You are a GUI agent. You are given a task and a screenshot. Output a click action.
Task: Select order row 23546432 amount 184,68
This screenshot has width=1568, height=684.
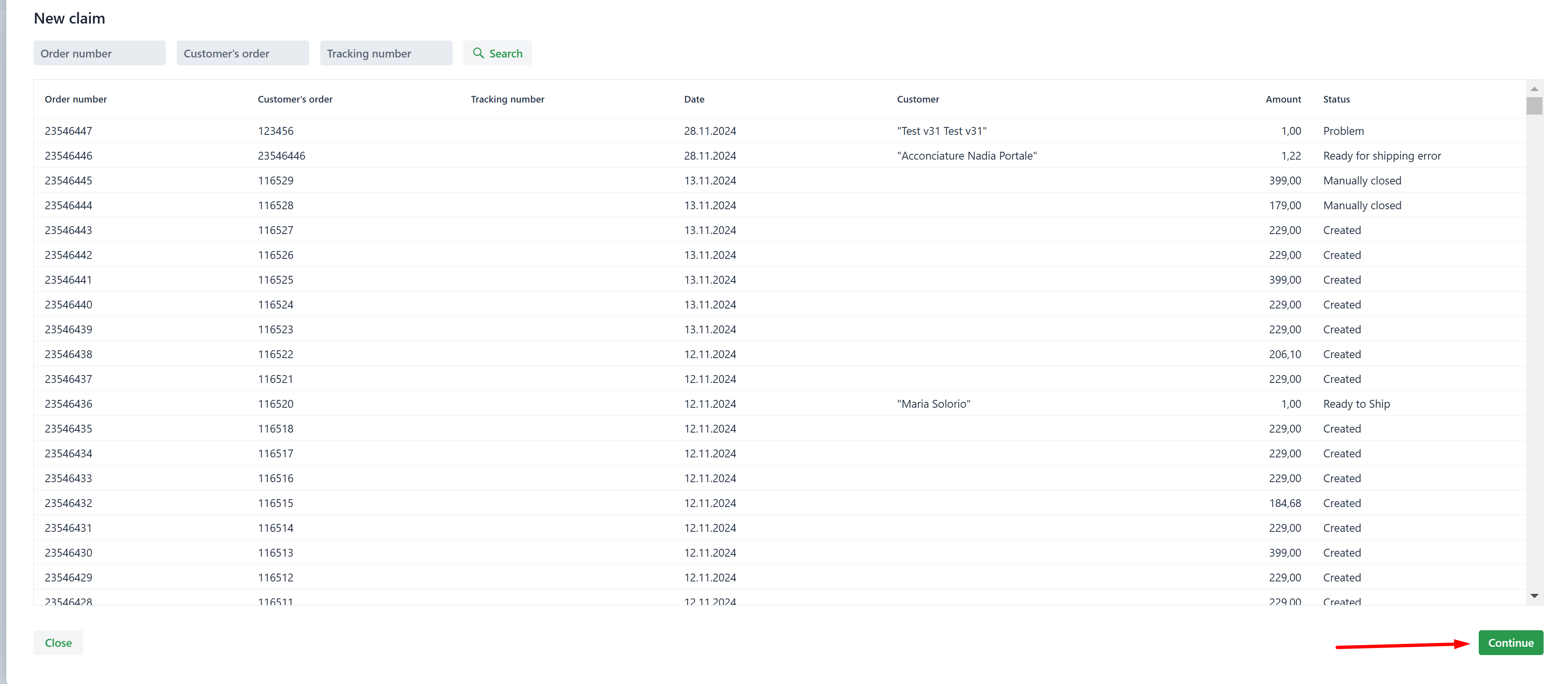click(x=779, y=503)
